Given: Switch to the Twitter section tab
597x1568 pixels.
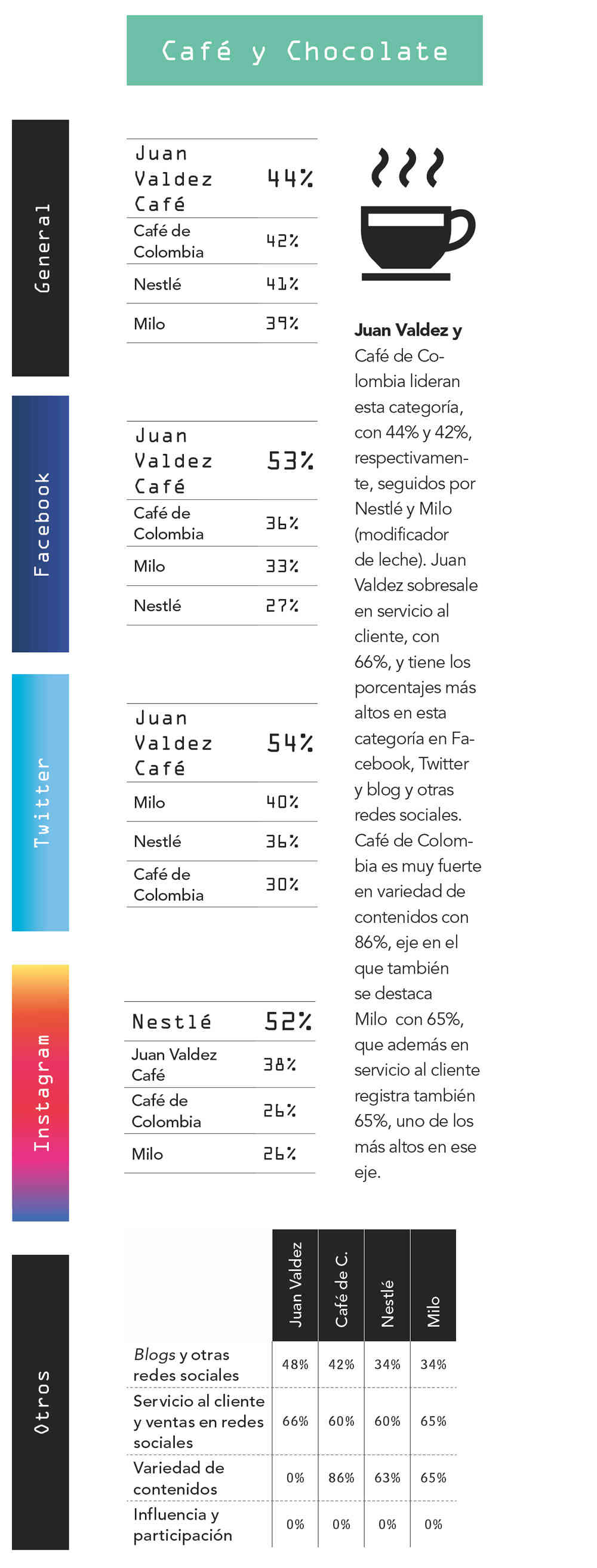Looking at the screenshot, I should (40, 802).
